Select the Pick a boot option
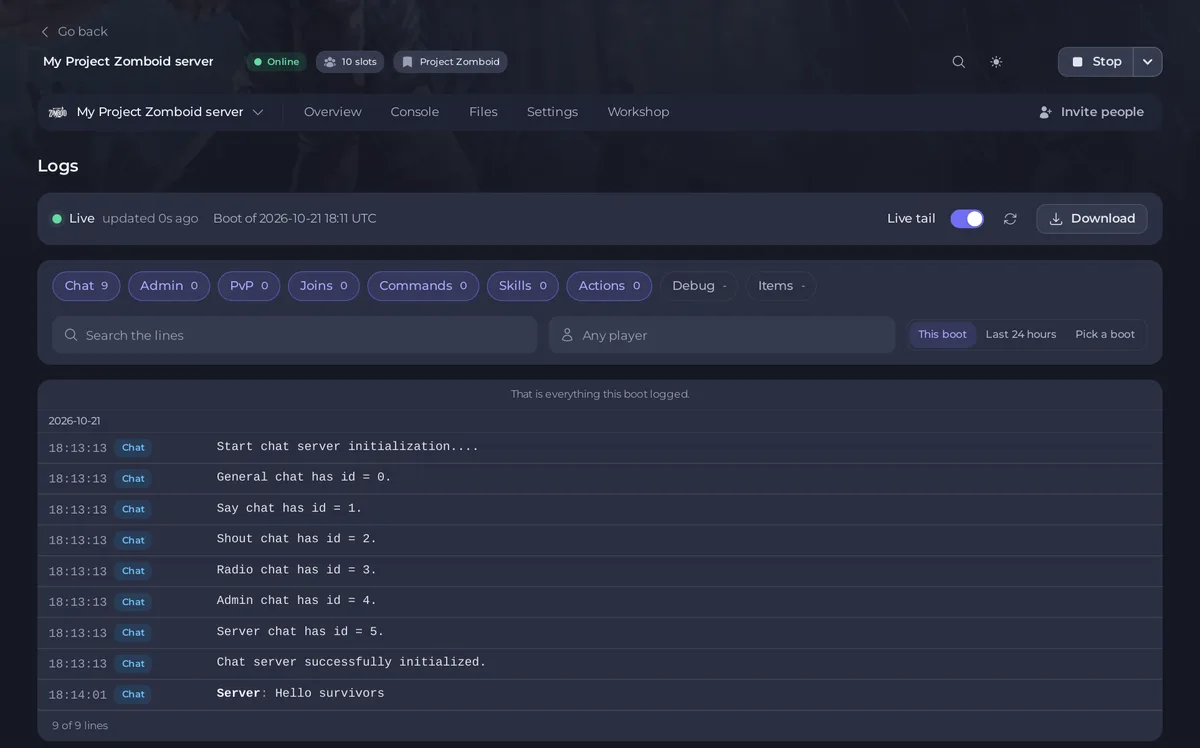The image size is (1200, 748). [x=1105, y=335]
